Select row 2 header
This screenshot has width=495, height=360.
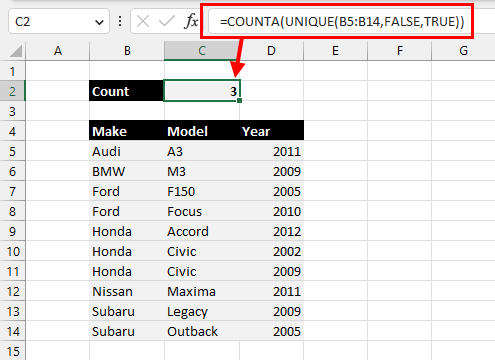coord(13,91)
